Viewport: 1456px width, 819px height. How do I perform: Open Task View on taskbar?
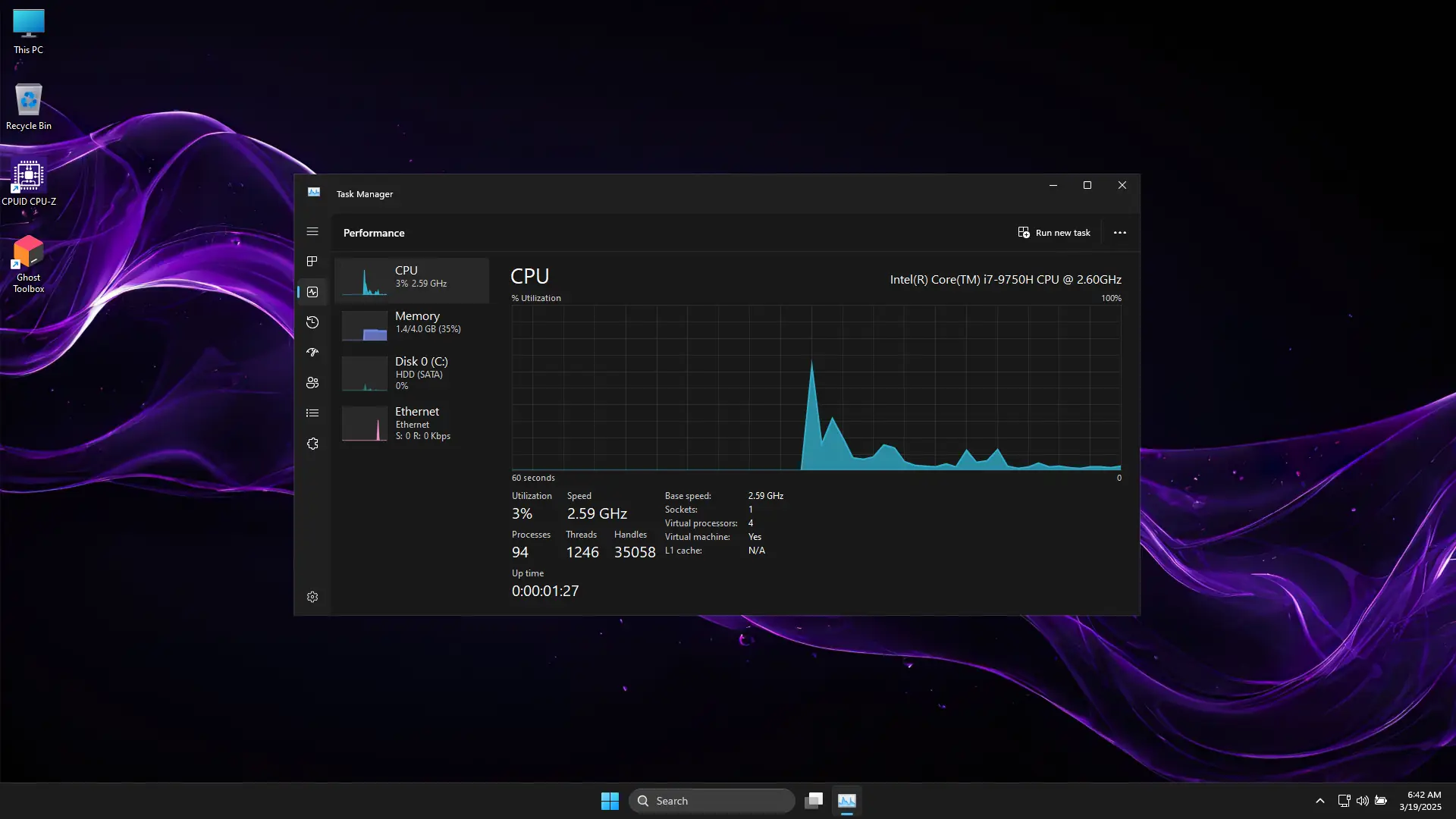point(814,801)
